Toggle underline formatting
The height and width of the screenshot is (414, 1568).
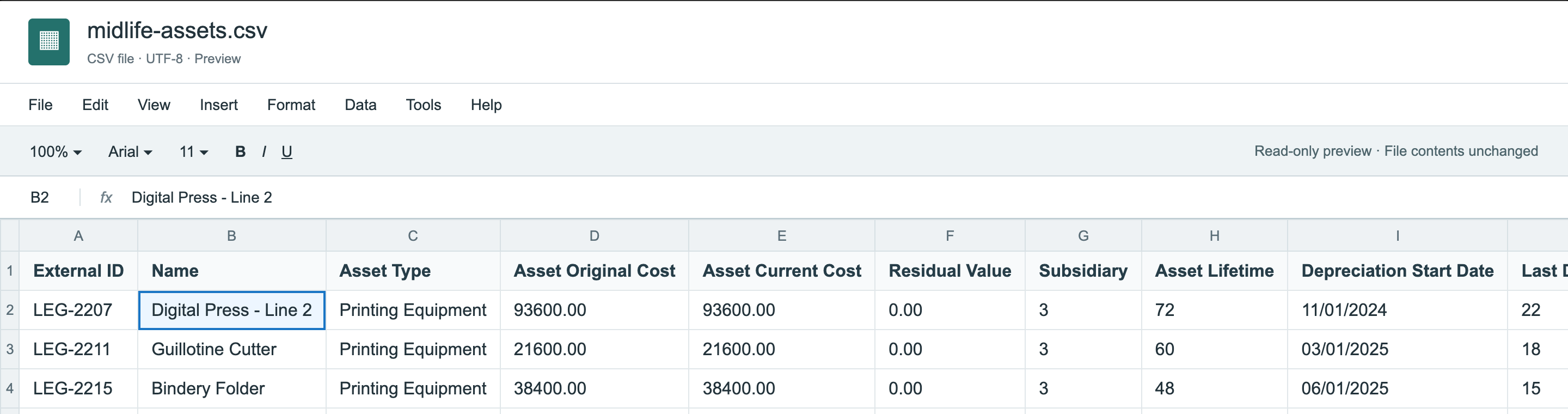(x=287, y=151)
